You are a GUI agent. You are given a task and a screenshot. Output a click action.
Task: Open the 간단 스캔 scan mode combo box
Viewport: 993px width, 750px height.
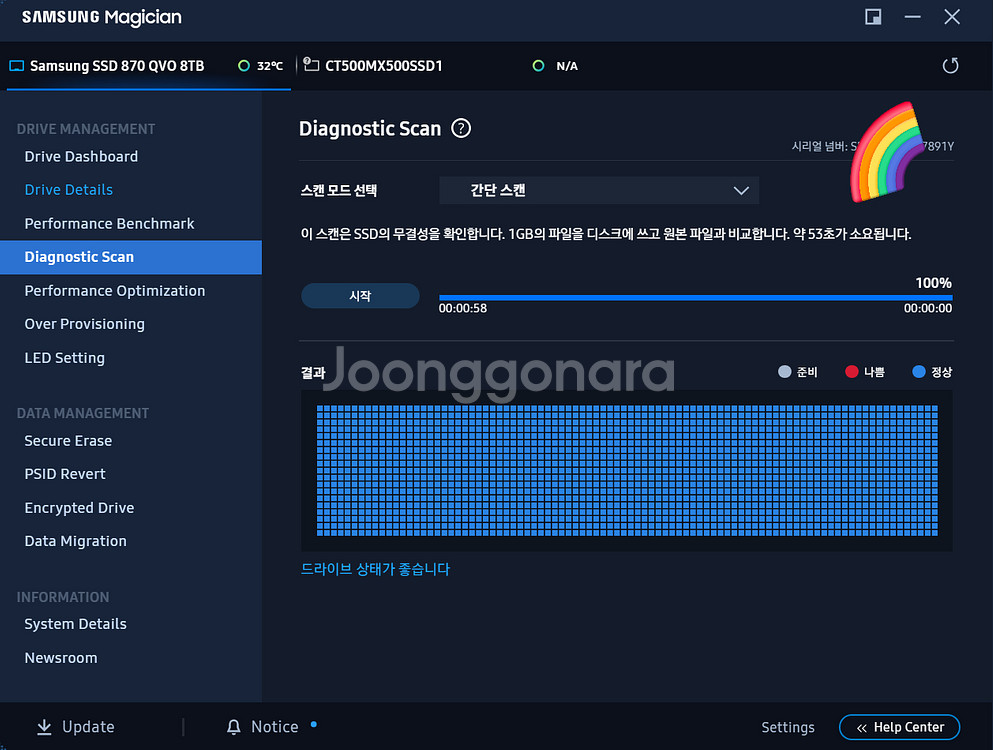coord(599,191)
